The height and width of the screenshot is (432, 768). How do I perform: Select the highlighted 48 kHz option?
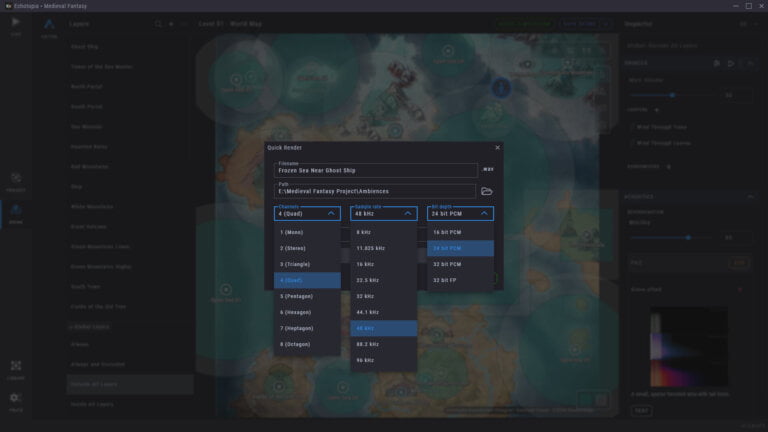(384, 328)
